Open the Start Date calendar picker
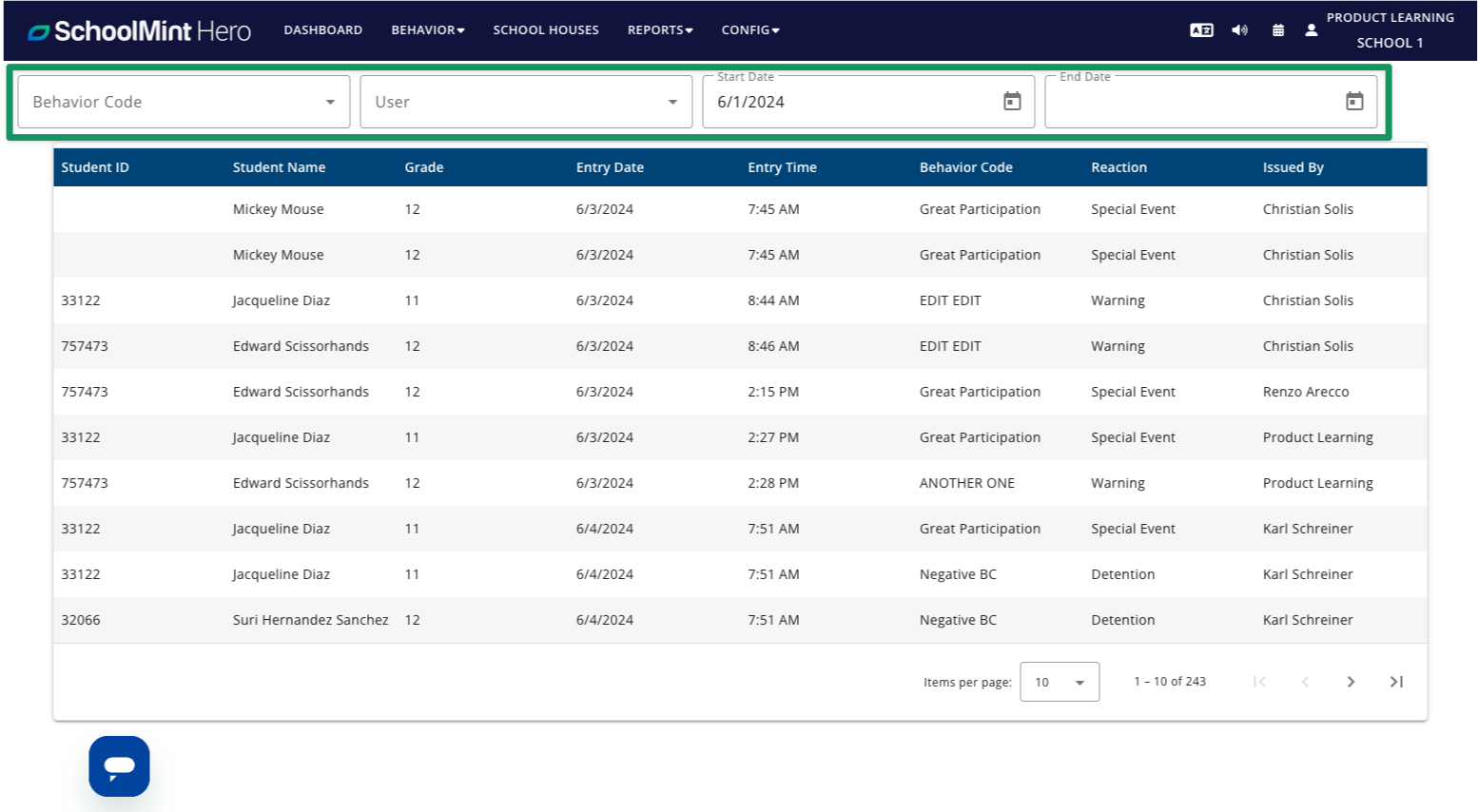Screen dimensions: 1478x812 tap(1012, 101)
